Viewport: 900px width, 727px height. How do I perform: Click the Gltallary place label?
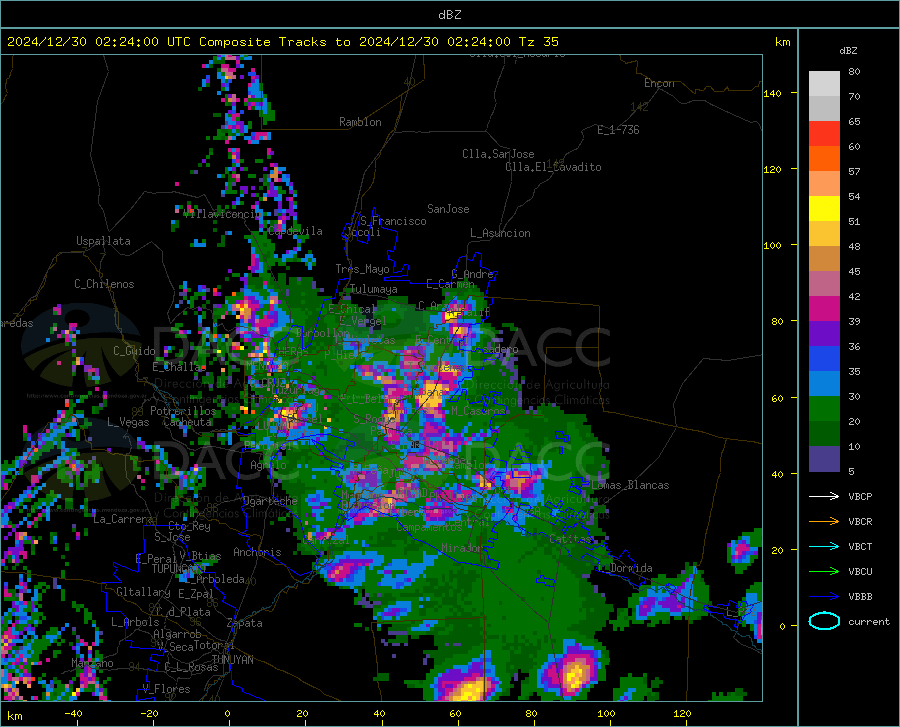(143, 592)
